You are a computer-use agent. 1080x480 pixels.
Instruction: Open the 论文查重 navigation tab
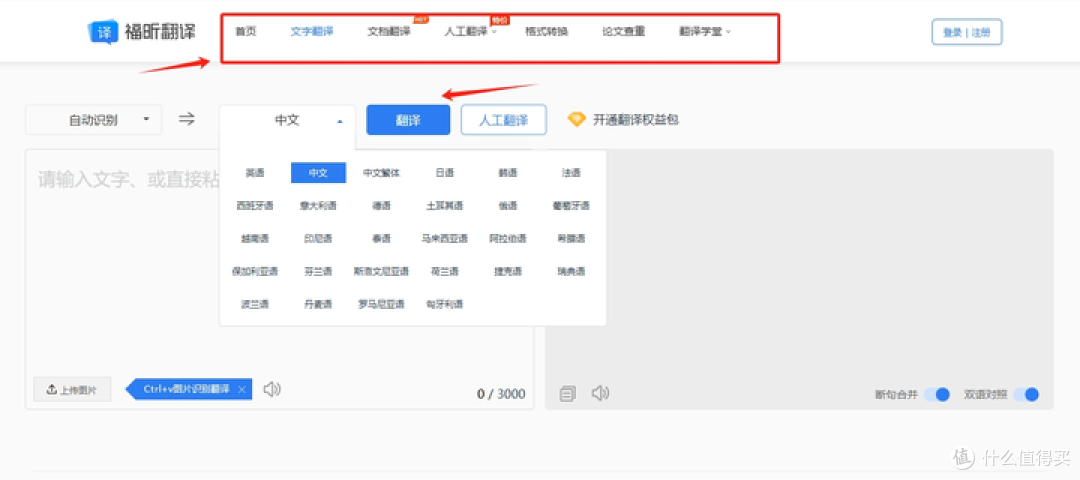click(x=623, y=32)
